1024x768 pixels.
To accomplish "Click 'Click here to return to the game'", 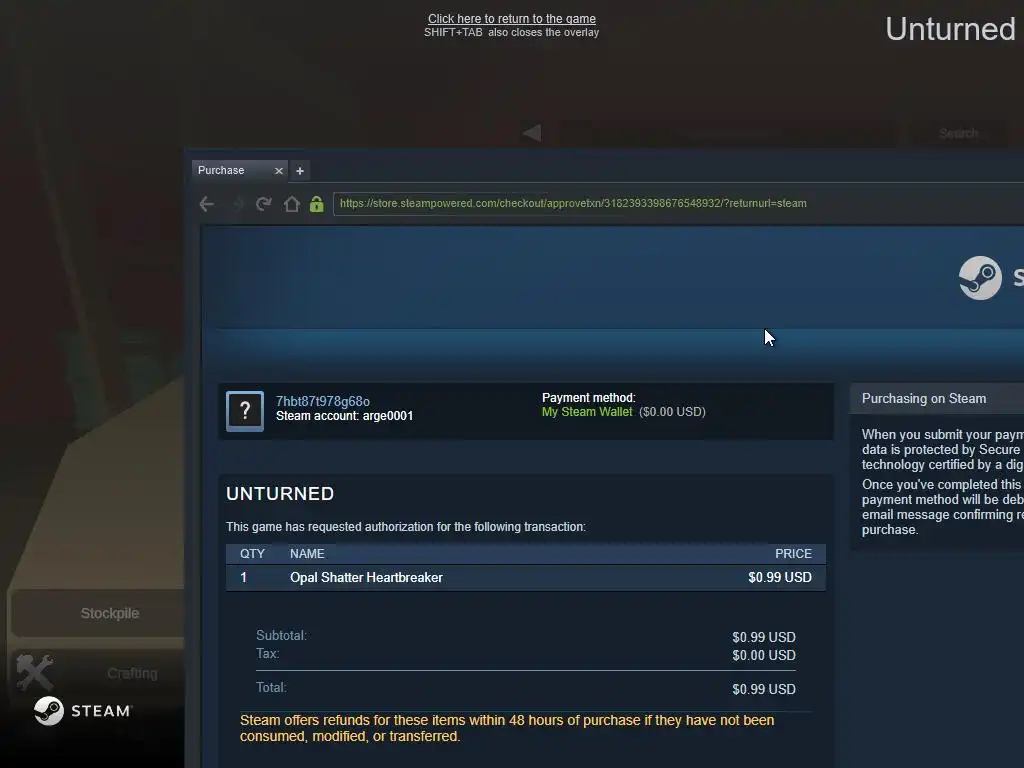I will [x=511, y=19].
